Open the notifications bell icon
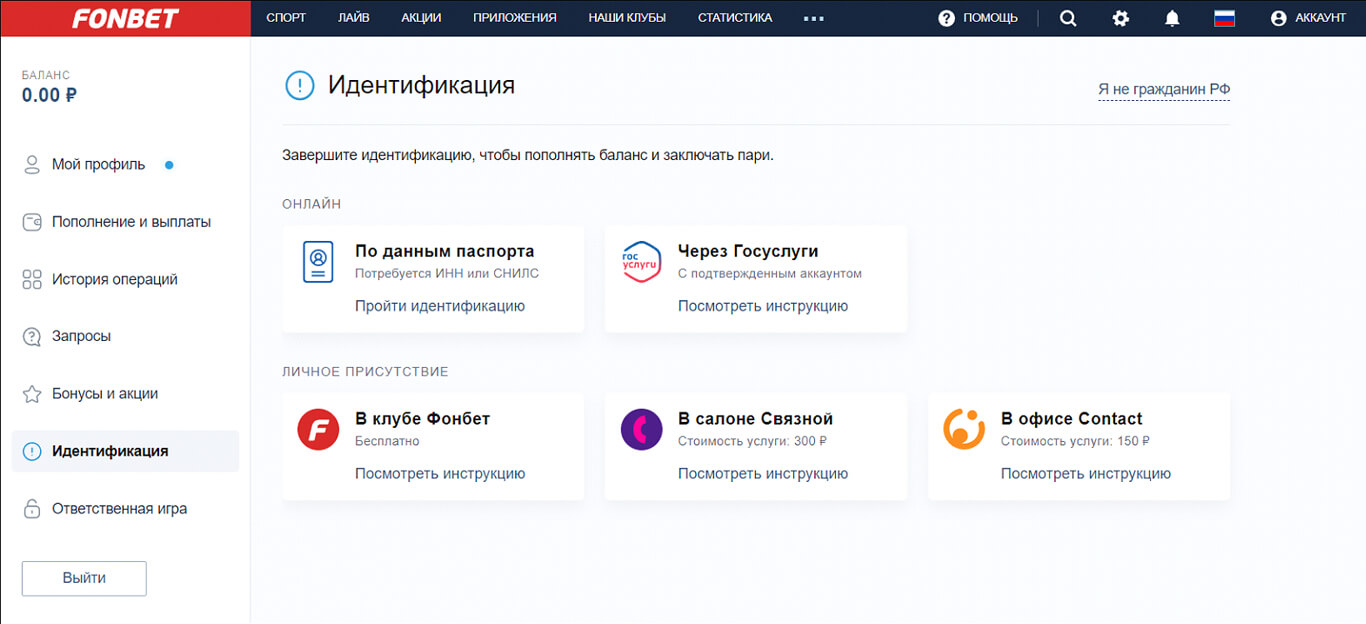1366x624 pixels. tap(1173, 18)
